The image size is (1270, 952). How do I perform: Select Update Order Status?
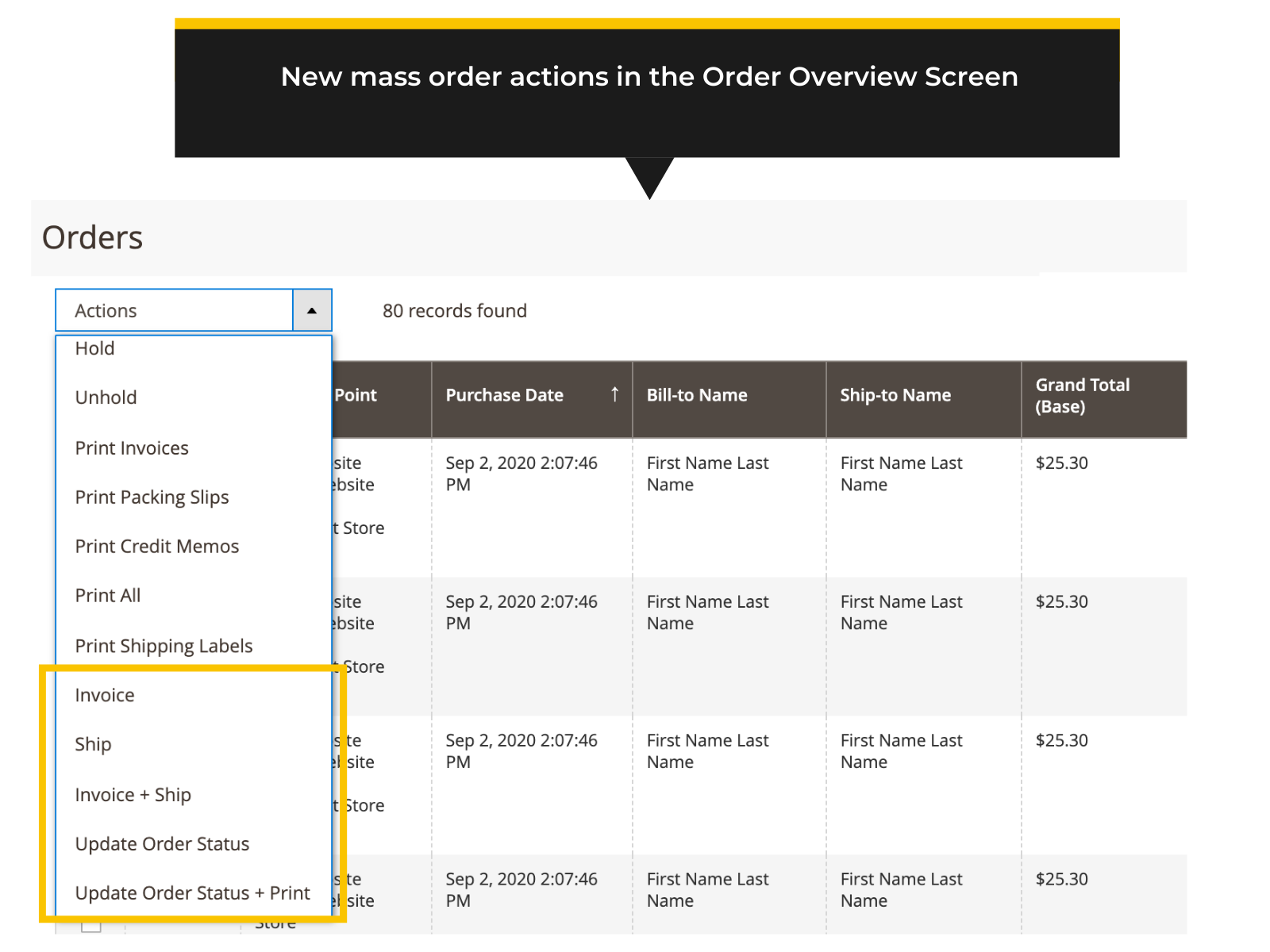pos(161,843)
